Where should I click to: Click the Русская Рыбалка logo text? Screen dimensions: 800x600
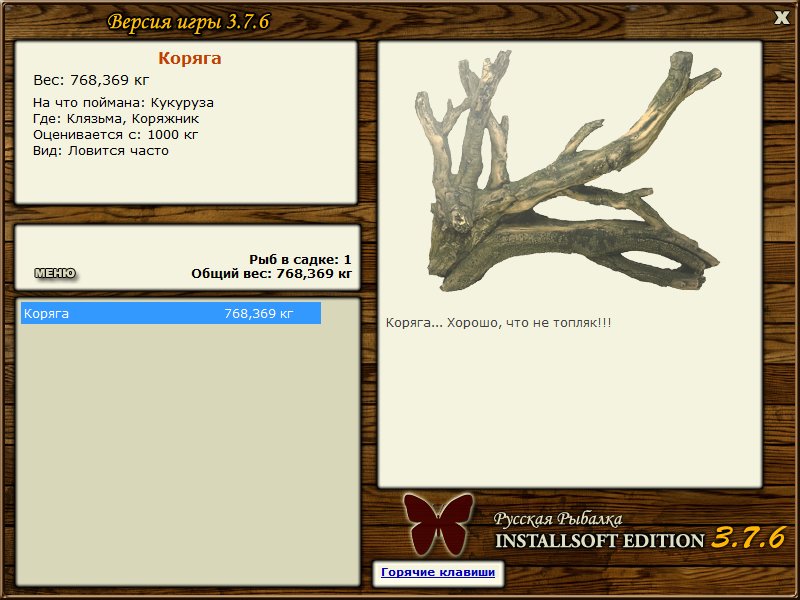tap(558, 519)
